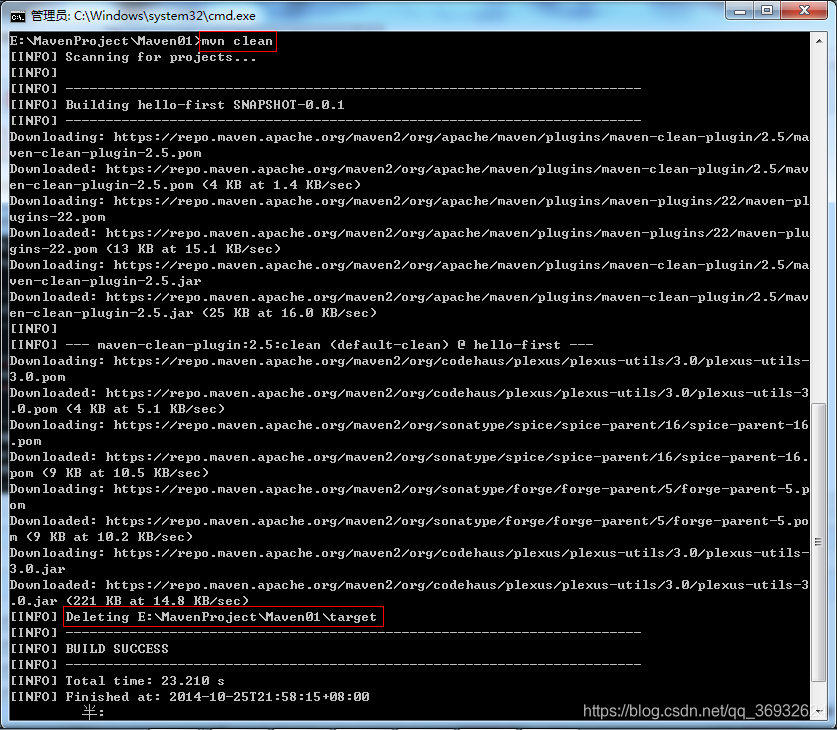The image size is (837, 730).
Task: Click the '(9 KB at 10.5 KB/sec)' text
Action: (x=125, y=473)
